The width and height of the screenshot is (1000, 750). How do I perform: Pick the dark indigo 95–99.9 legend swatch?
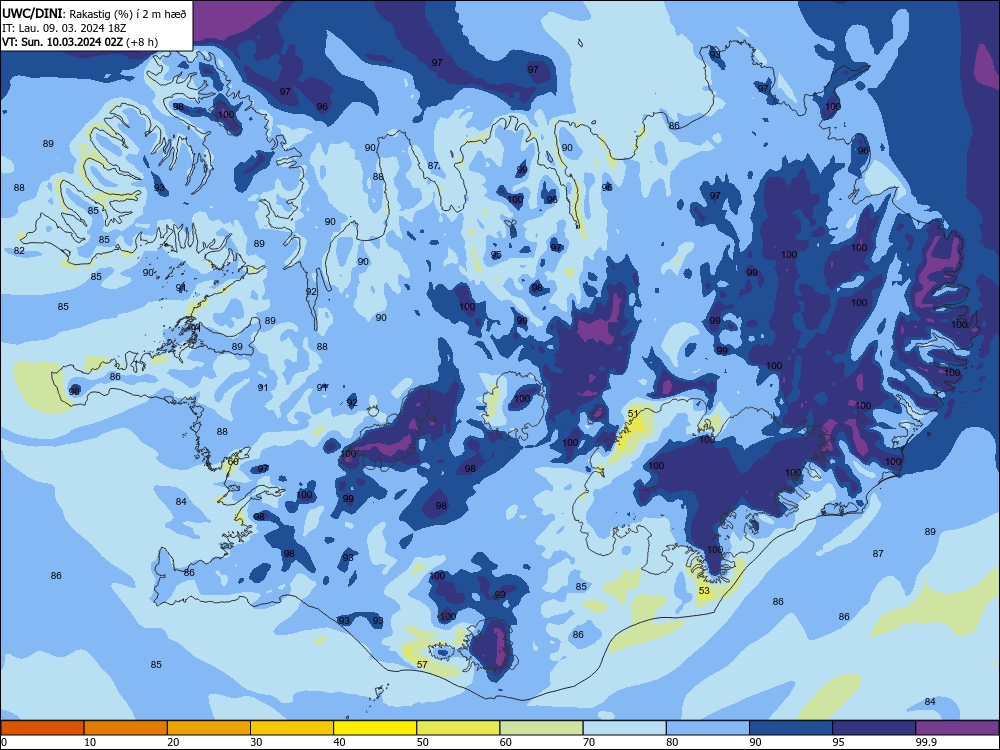pyautogui.click(x=874, y=728)
